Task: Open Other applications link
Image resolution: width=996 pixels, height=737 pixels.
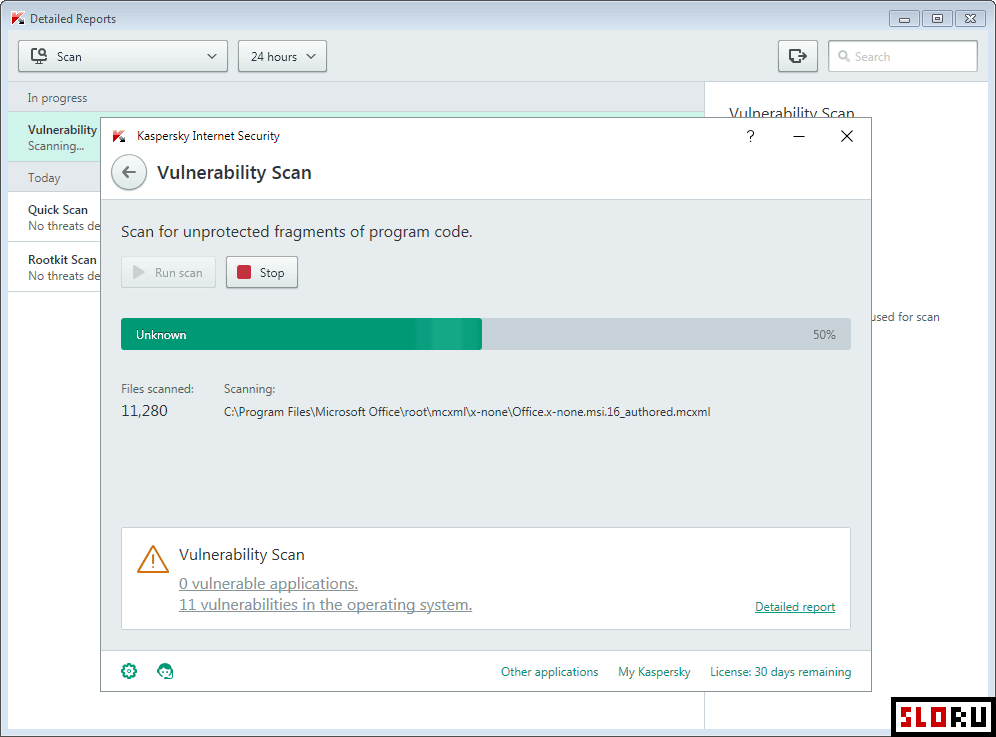Action: tap(549, 672)
